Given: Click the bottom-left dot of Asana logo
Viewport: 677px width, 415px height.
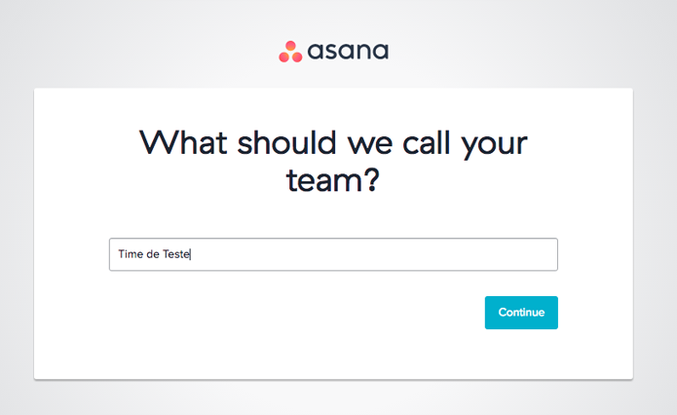Looking at the screenshot, I should 284,56.
